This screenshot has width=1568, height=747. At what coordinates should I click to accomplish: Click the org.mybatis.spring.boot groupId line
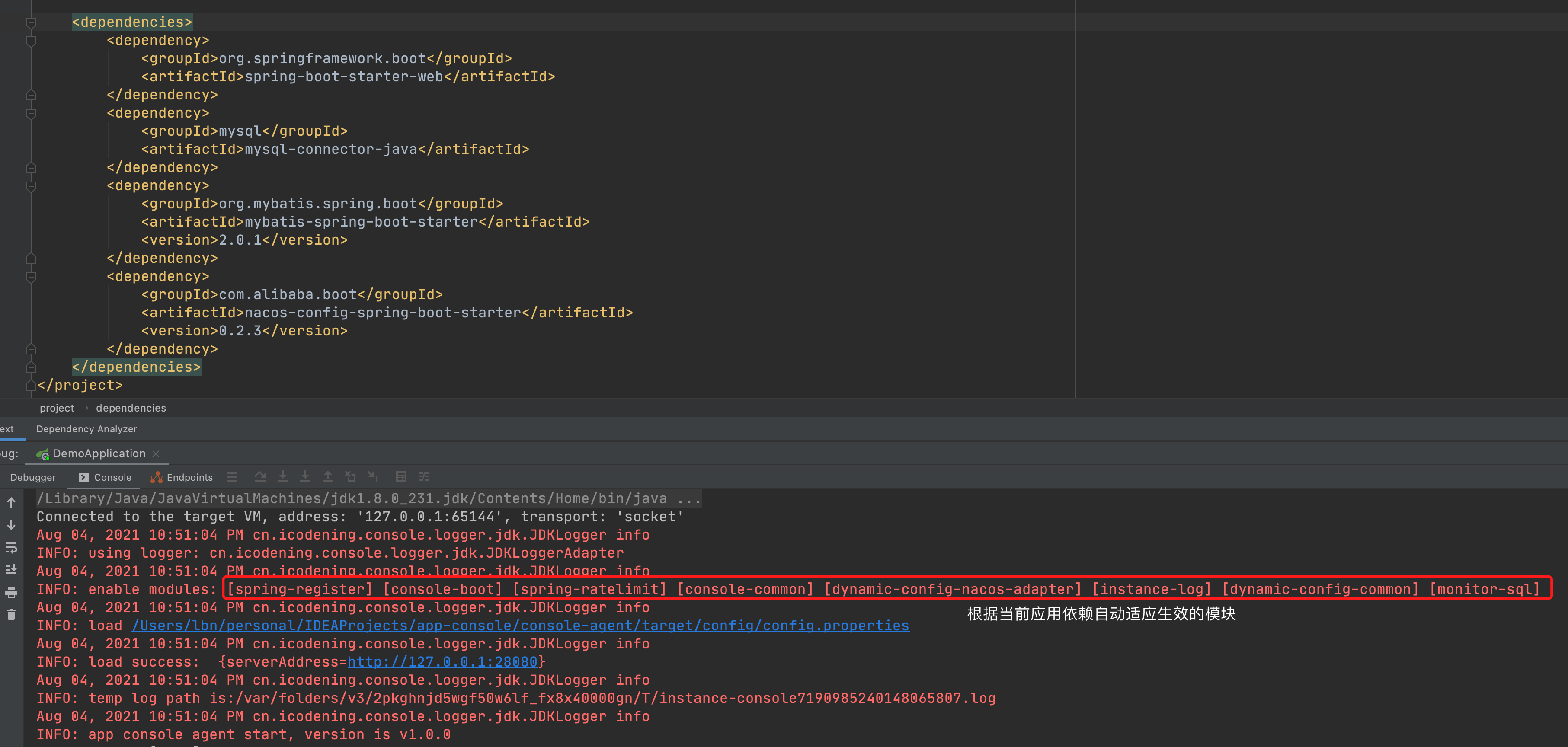tap(322, 204)
